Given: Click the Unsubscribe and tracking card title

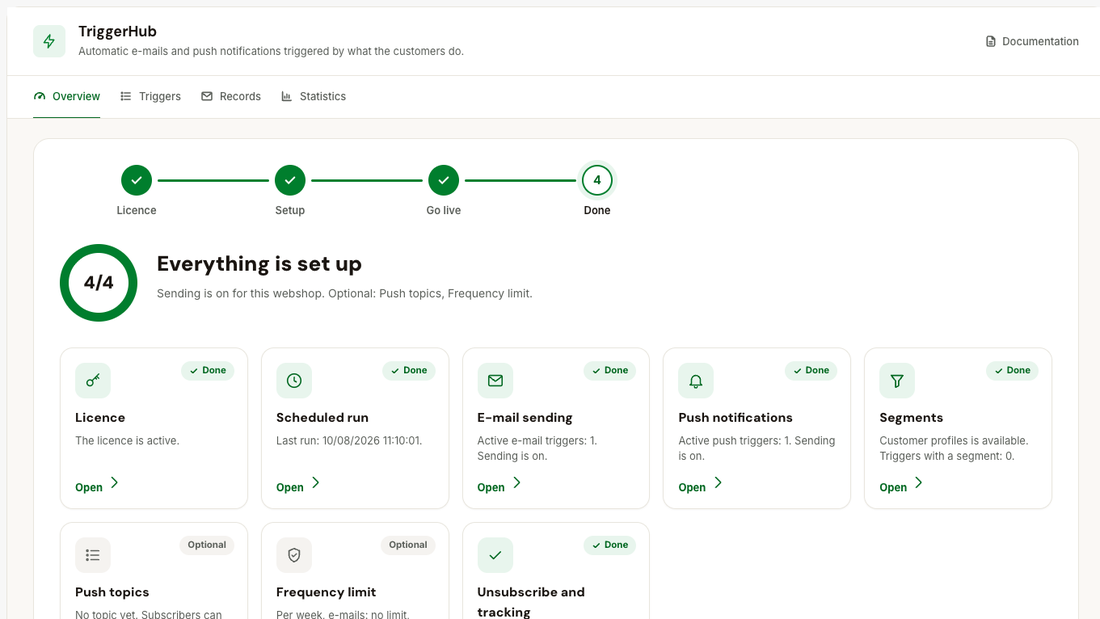Looking at the screenshot, I should click(x=531, y=602).
